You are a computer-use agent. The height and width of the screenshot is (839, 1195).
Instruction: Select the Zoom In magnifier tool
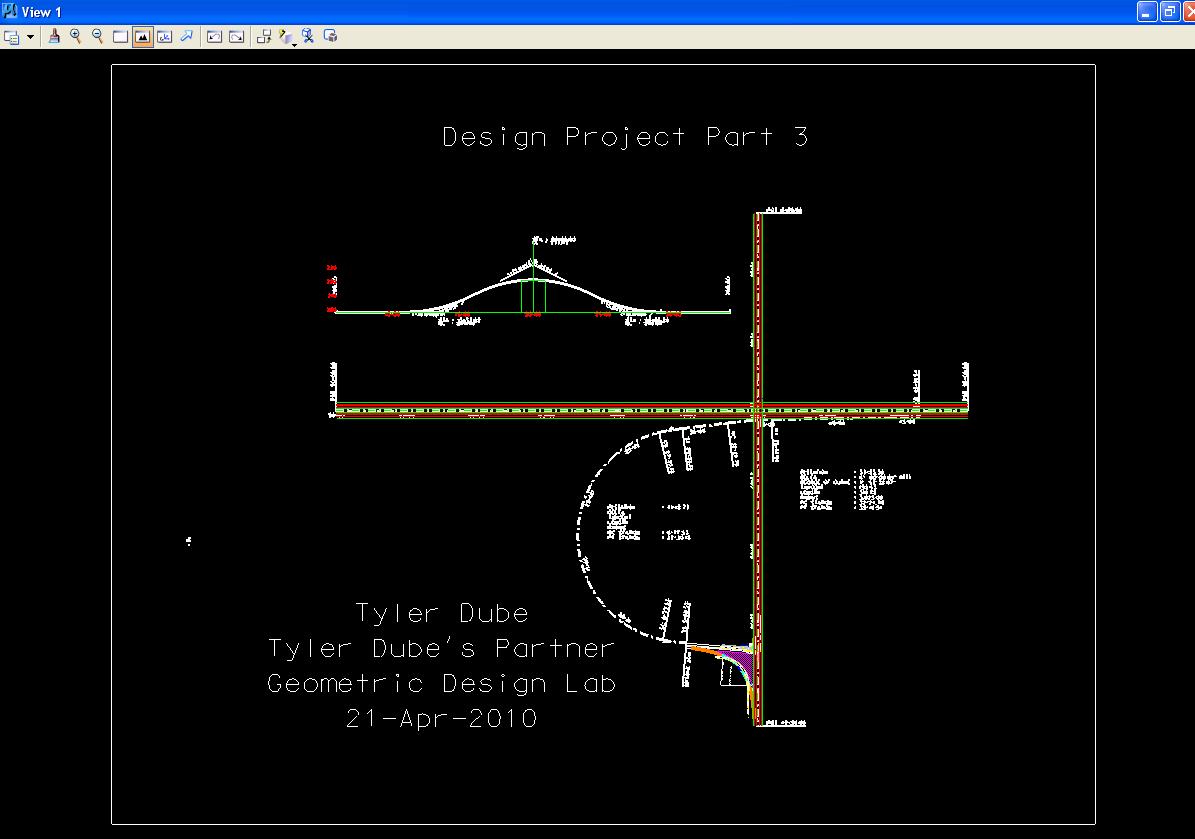click(76, 37)
